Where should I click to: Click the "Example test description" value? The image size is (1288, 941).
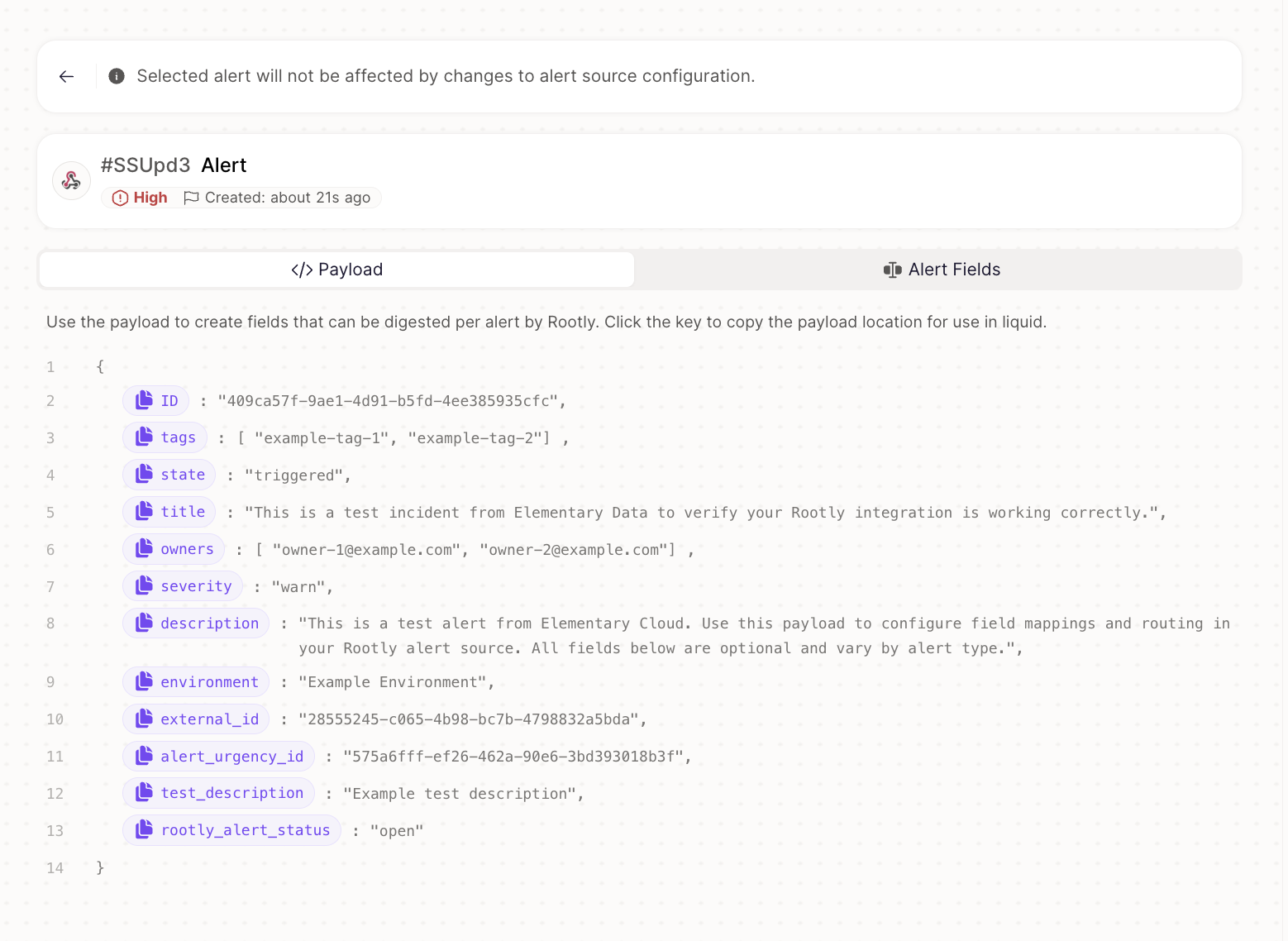[460, 794]
